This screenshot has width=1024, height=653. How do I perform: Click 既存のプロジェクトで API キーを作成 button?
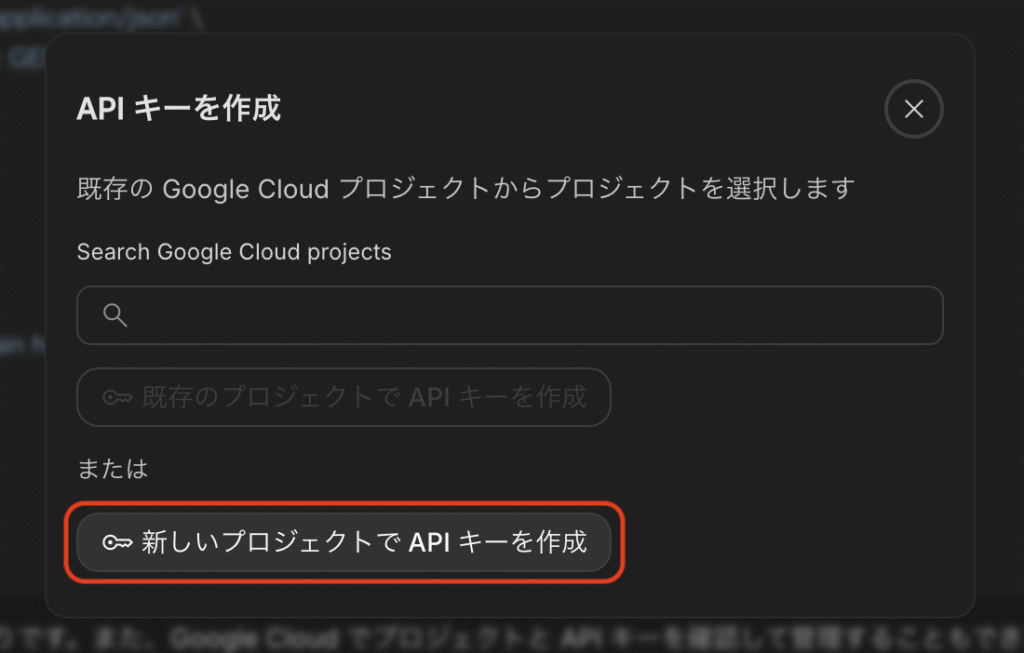(344, 397)
